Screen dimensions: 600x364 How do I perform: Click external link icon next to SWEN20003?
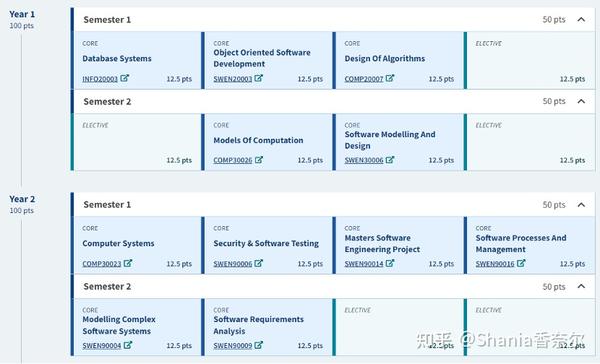[259, 78]
